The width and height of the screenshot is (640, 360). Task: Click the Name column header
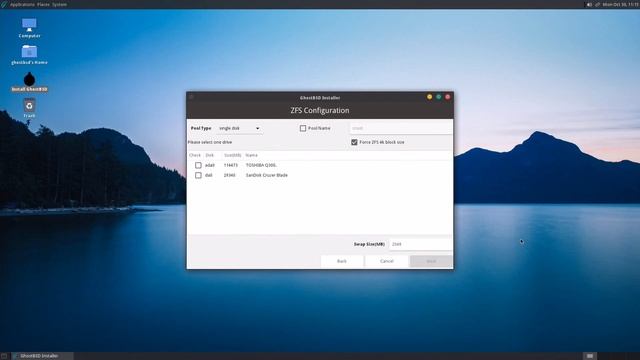point(251,155)
